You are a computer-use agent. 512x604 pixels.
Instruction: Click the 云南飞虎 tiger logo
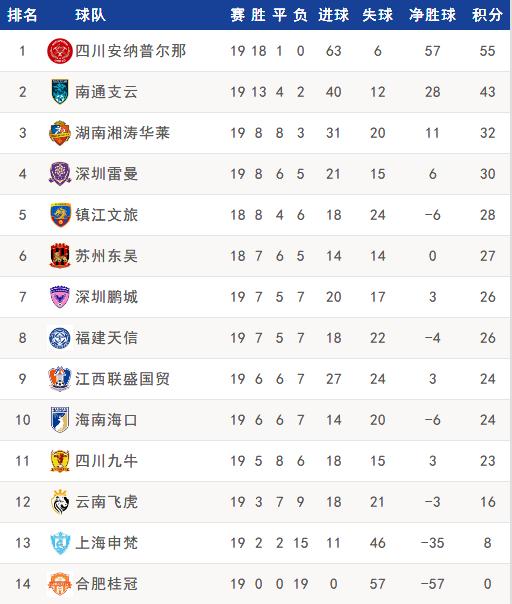click(60, 502)
